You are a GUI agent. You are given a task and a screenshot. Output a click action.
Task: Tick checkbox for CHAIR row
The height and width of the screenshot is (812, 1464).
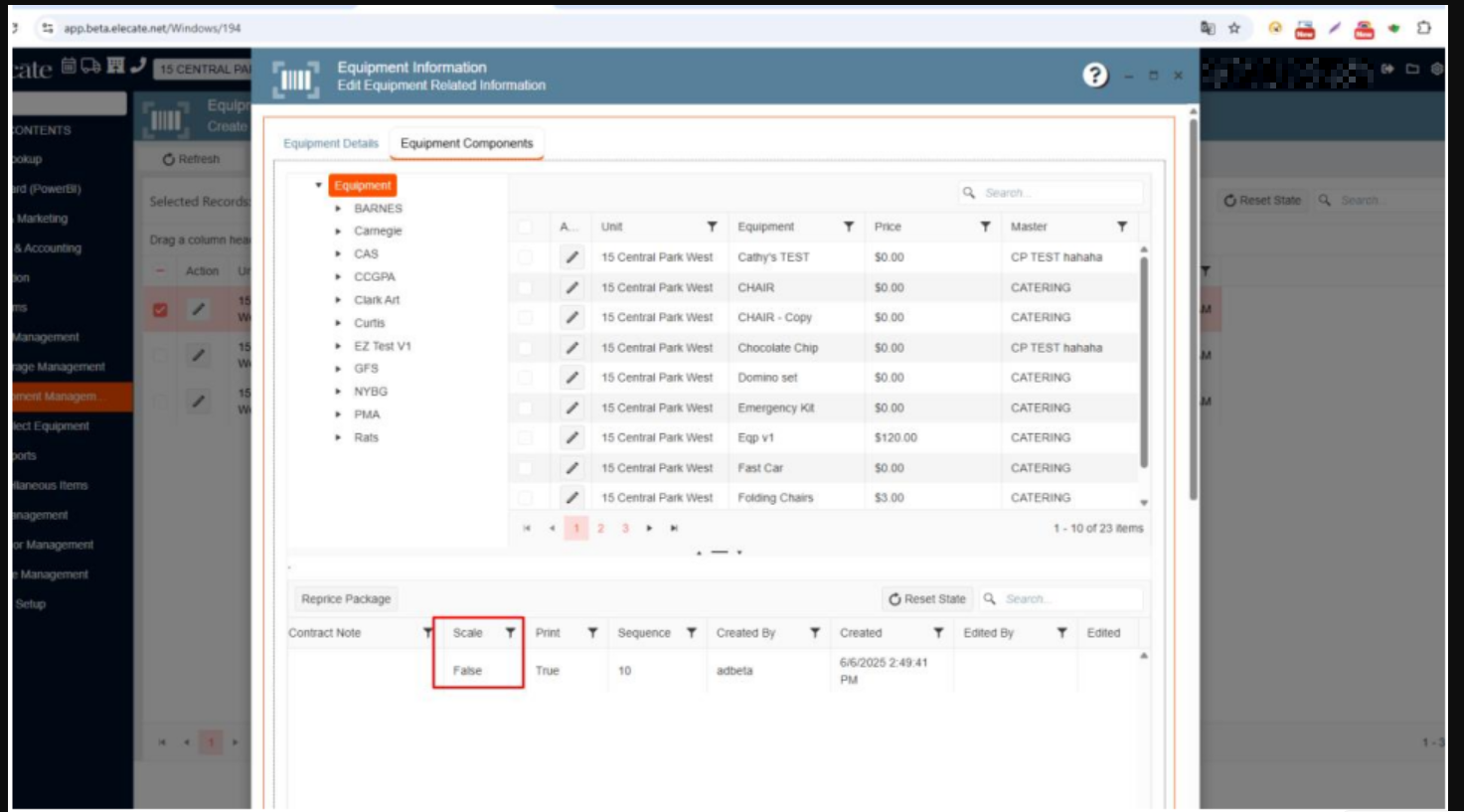pos(525,287)
